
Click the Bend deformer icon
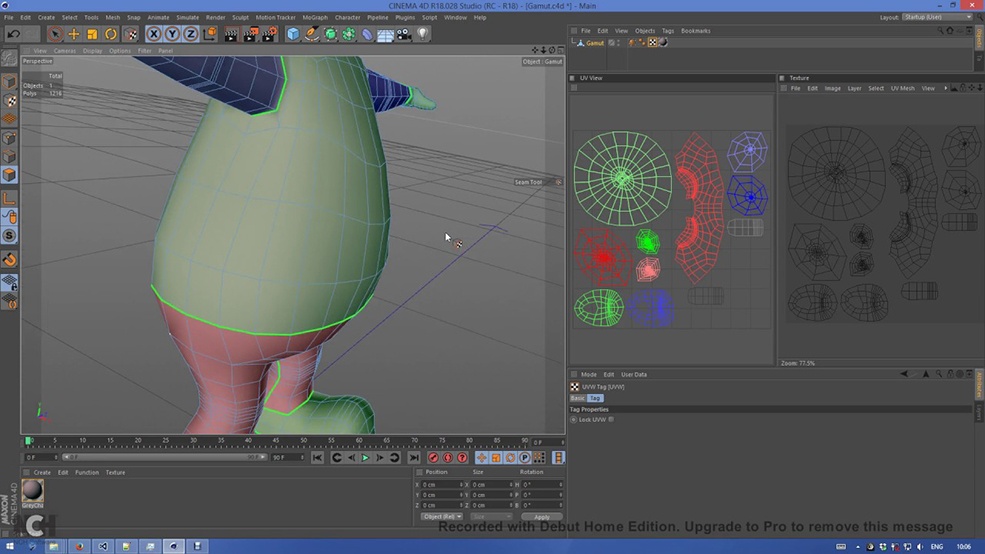point(367,34)
